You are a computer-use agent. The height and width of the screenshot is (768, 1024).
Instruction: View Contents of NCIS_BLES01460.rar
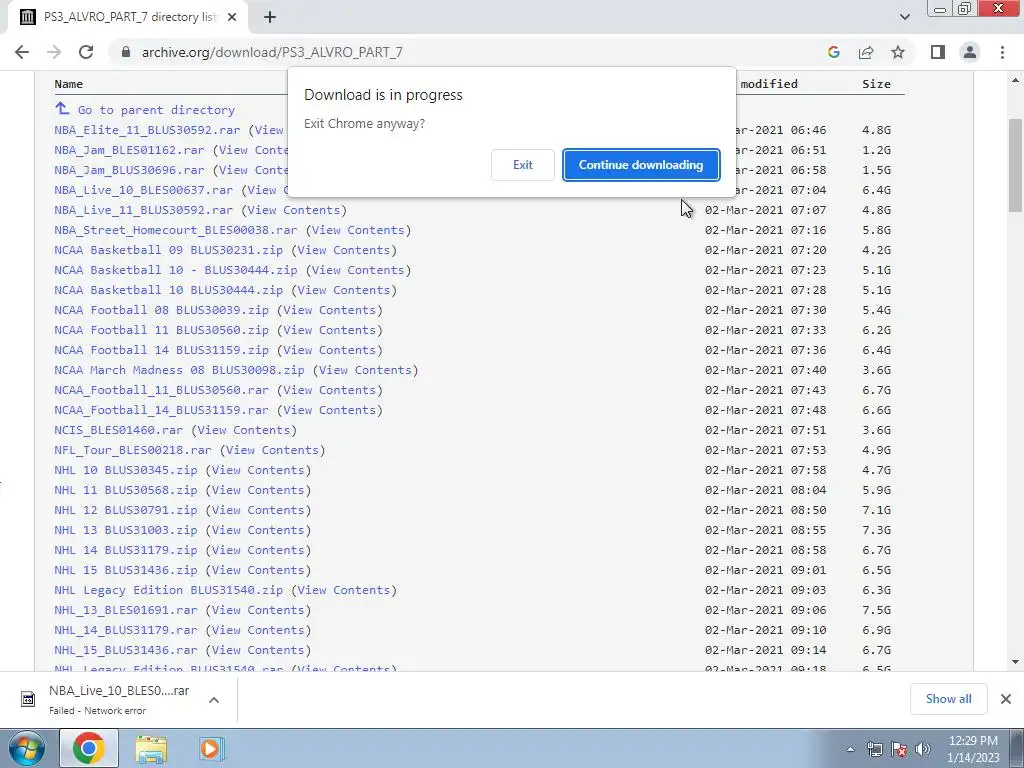[244, 430]
